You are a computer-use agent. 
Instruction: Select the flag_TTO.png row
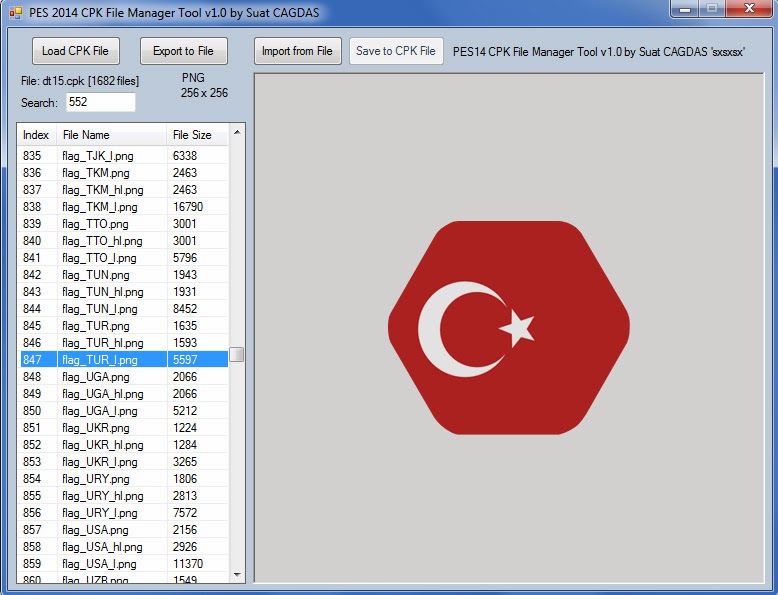pyautogui.click(x=124, y=224)
